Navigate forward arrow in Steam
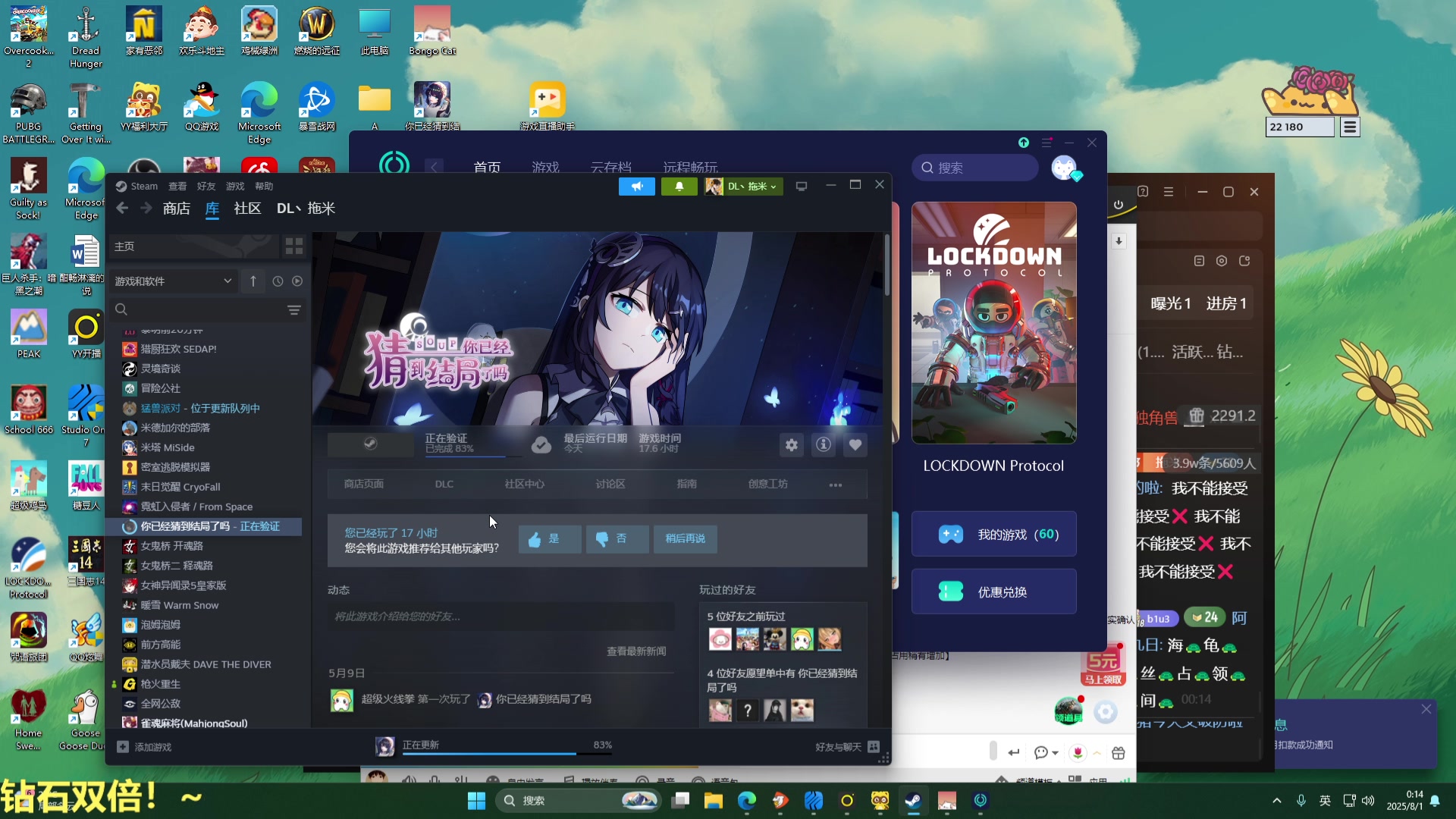 point(146,208)
